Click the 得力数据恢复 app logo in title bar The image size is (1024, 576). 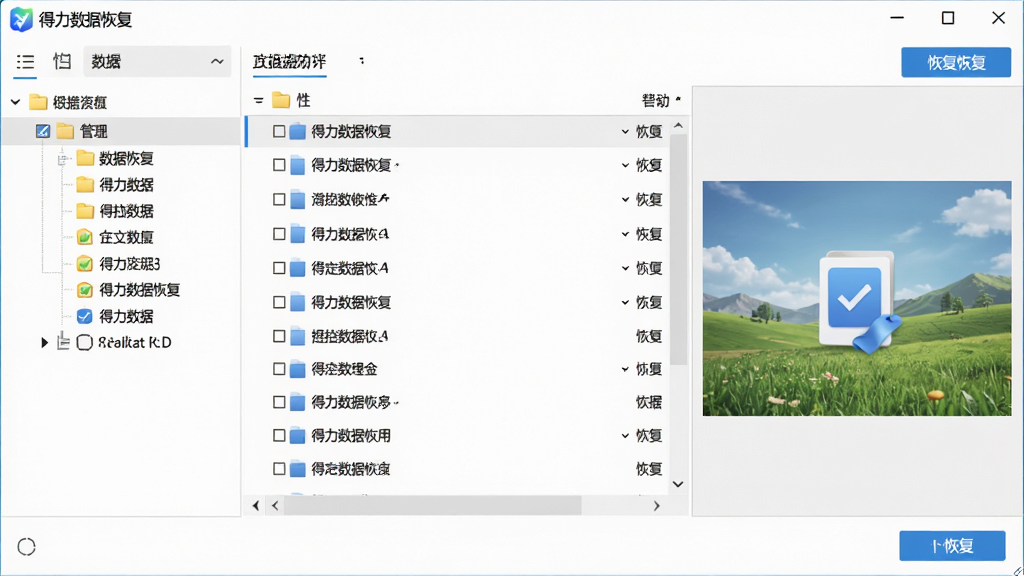click(21, 20)
